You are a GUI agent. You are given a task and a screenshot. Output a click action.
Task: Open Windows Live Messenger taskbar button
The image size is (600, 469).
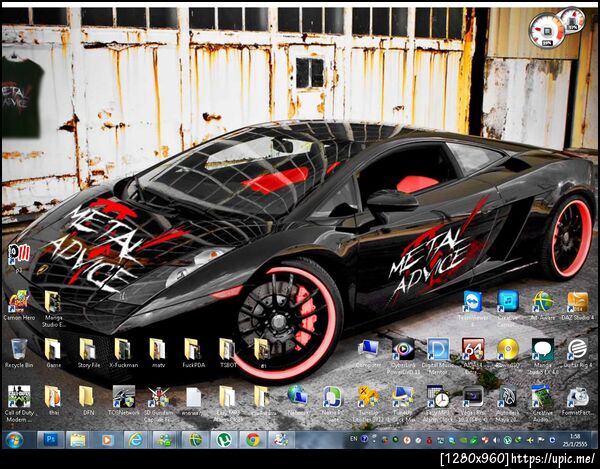pyautogui.click(x=165, y=440)
